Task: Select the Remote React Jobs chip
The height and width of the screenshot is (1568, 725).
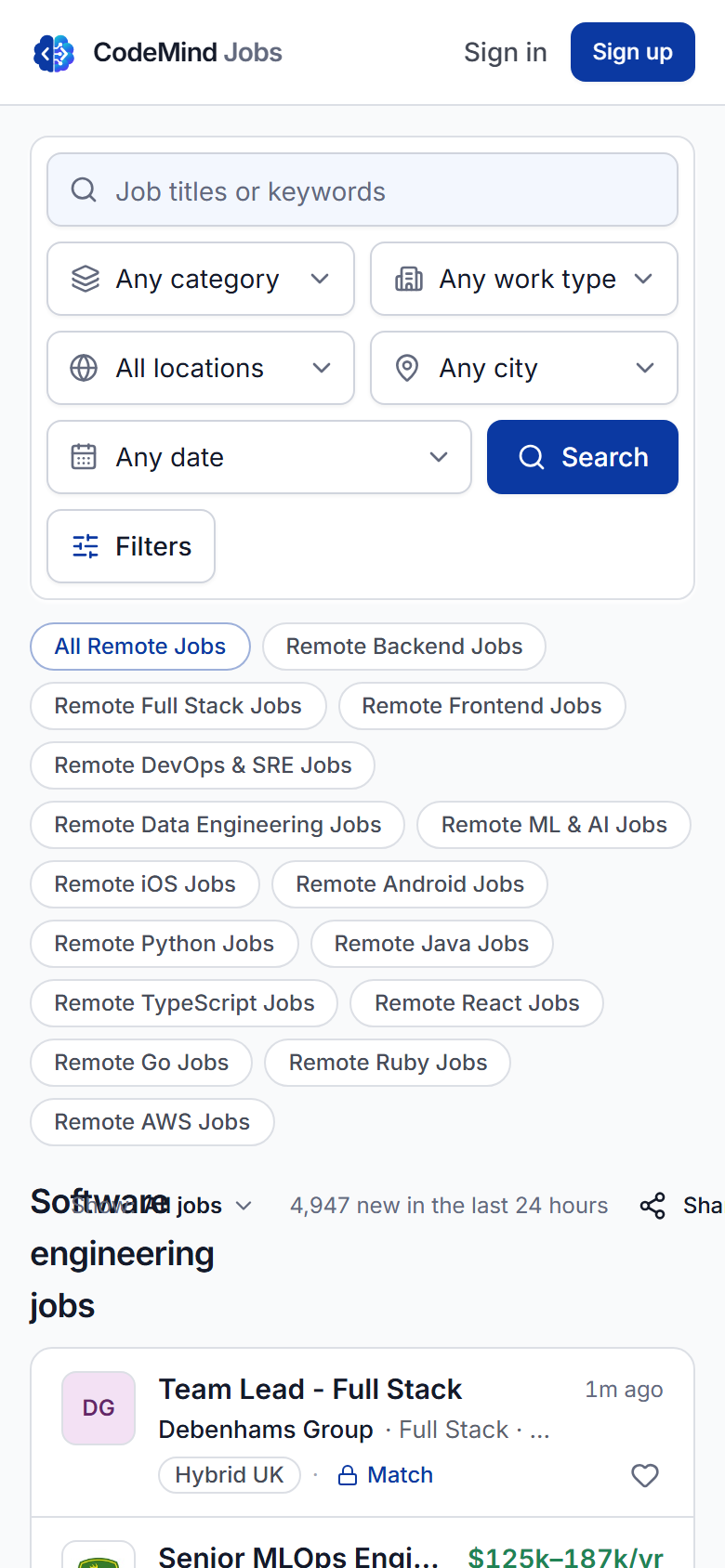Action: pyautogui.click(x=477, y=1003)
